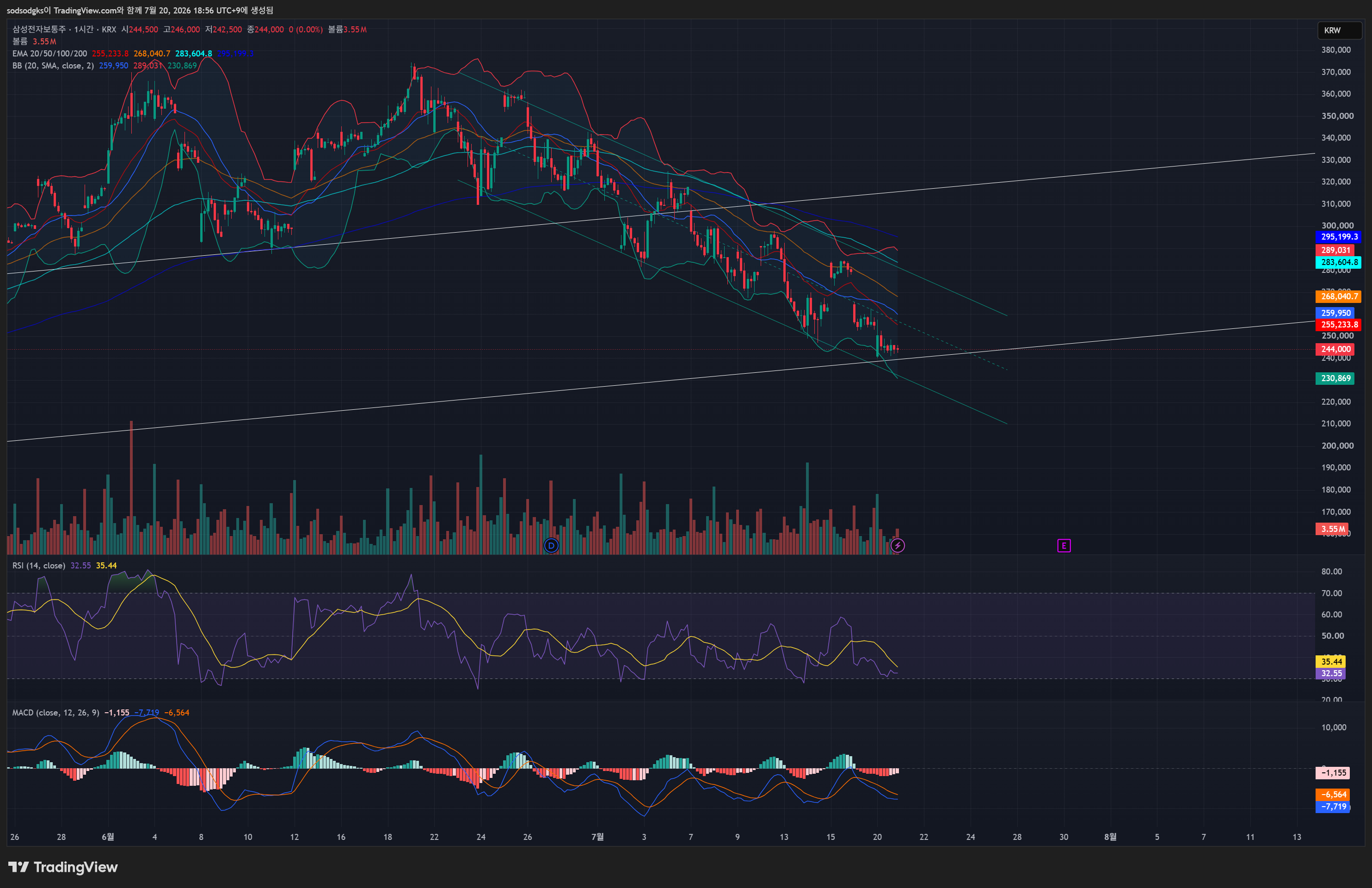This screenshot has width=1372, height=888.
Task: Click the 16 date label on the time axis
Action: point(341,837)
